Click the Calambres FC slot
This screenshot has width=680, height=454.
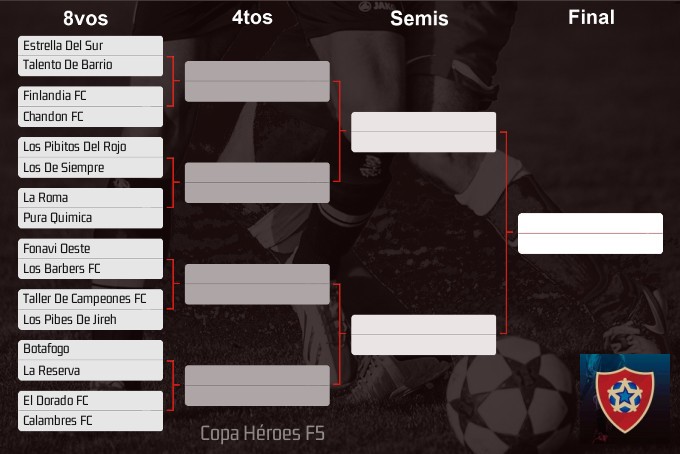(x=90, y=421)
